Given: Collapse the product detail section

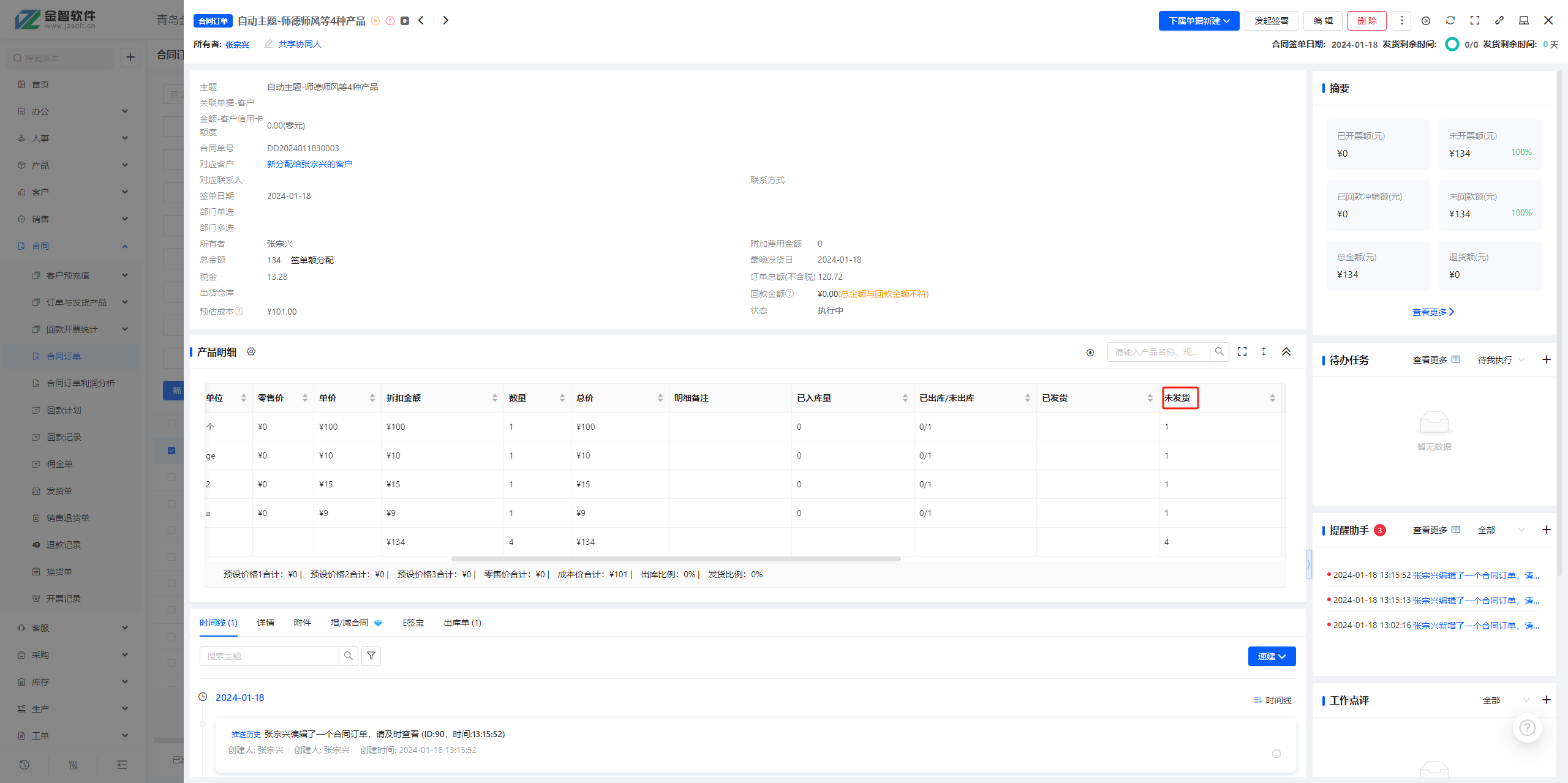Looking at the screenshot, I should pyautogui.click(x=1286, y=351).
